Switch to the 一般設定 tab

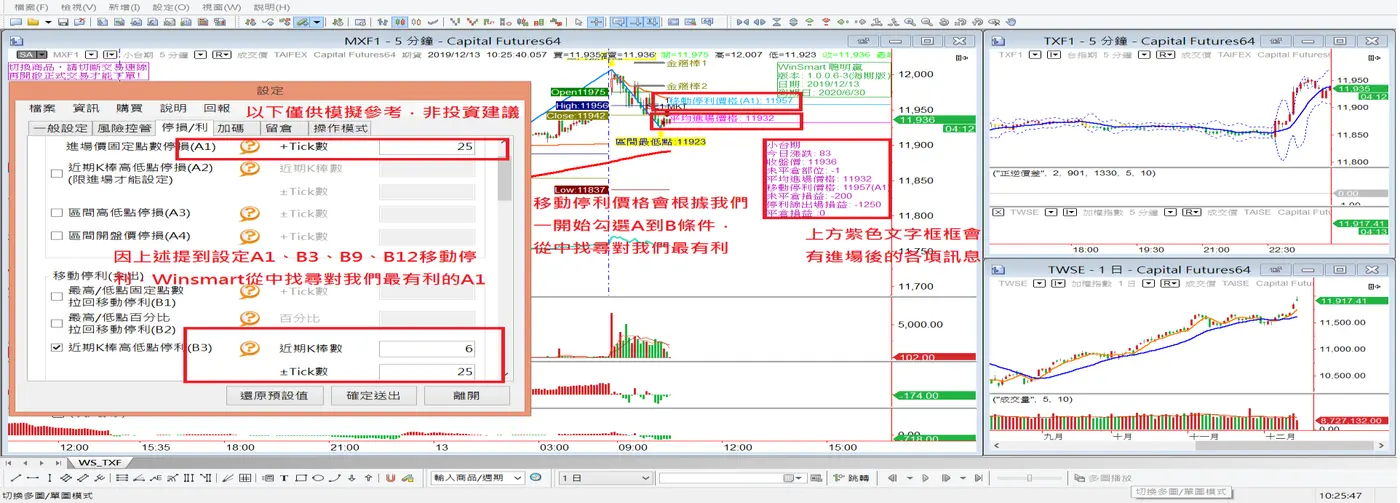[x=60, y=128]
